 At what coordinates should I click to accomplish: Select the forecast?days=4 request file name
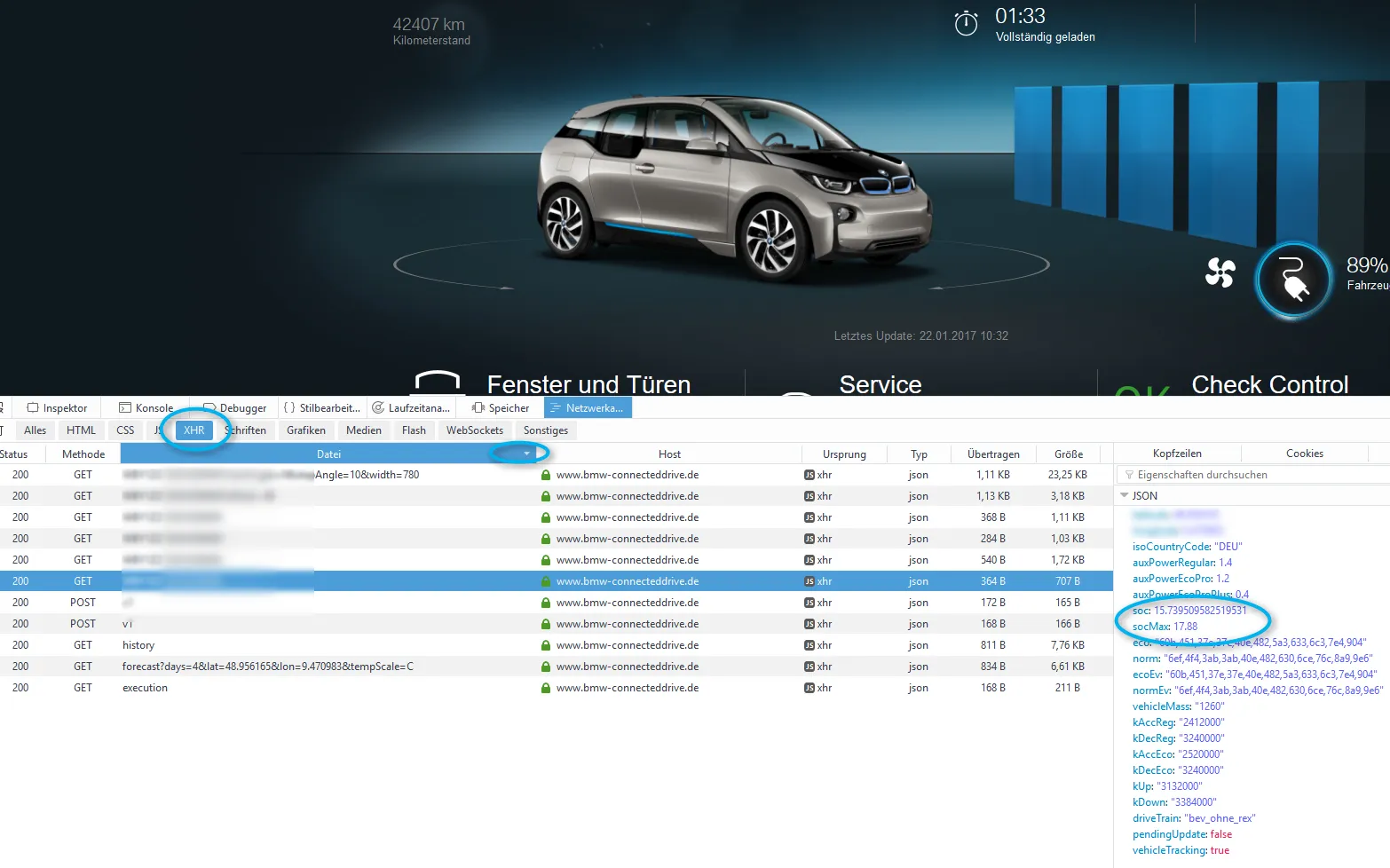[268, 667]
